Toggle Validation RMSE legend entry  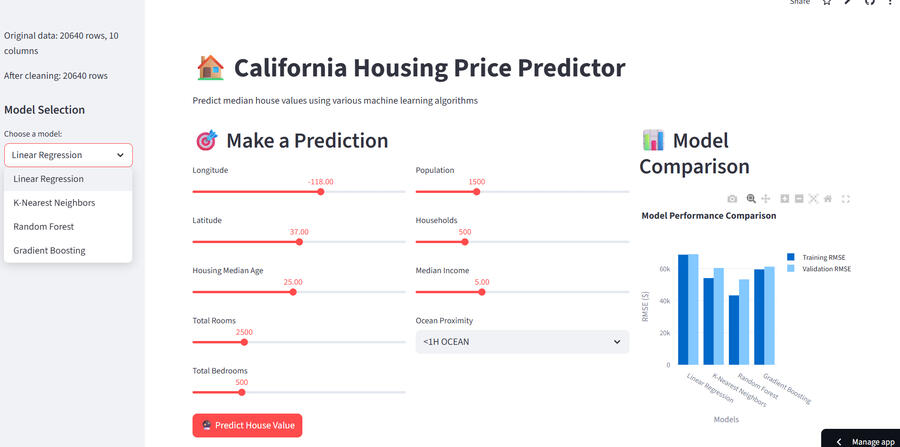pos(826,269)
